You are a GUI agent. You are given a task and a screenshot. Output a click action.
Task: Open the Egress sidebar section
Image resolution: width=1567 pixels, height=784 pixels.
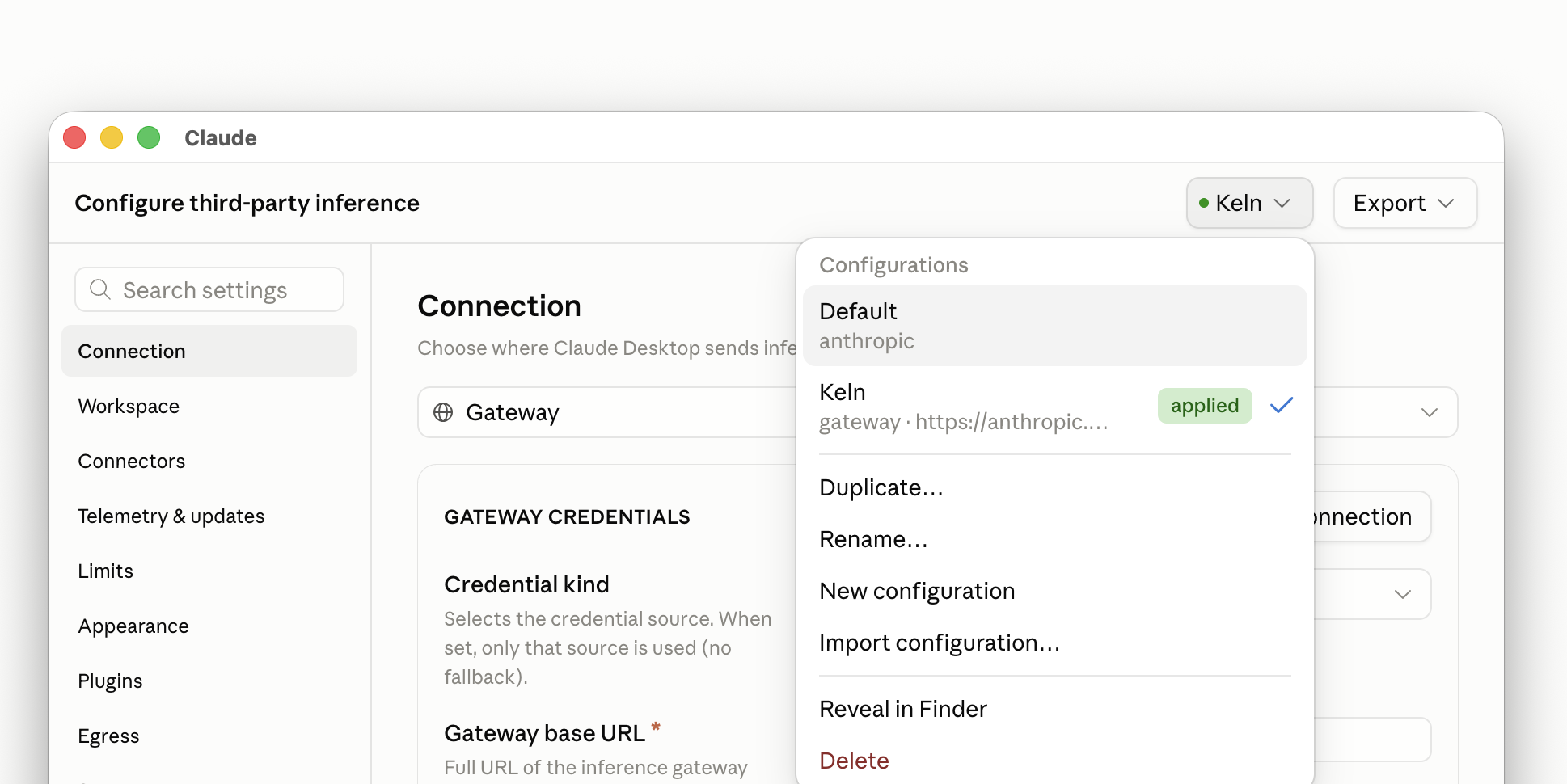[209, 736]
